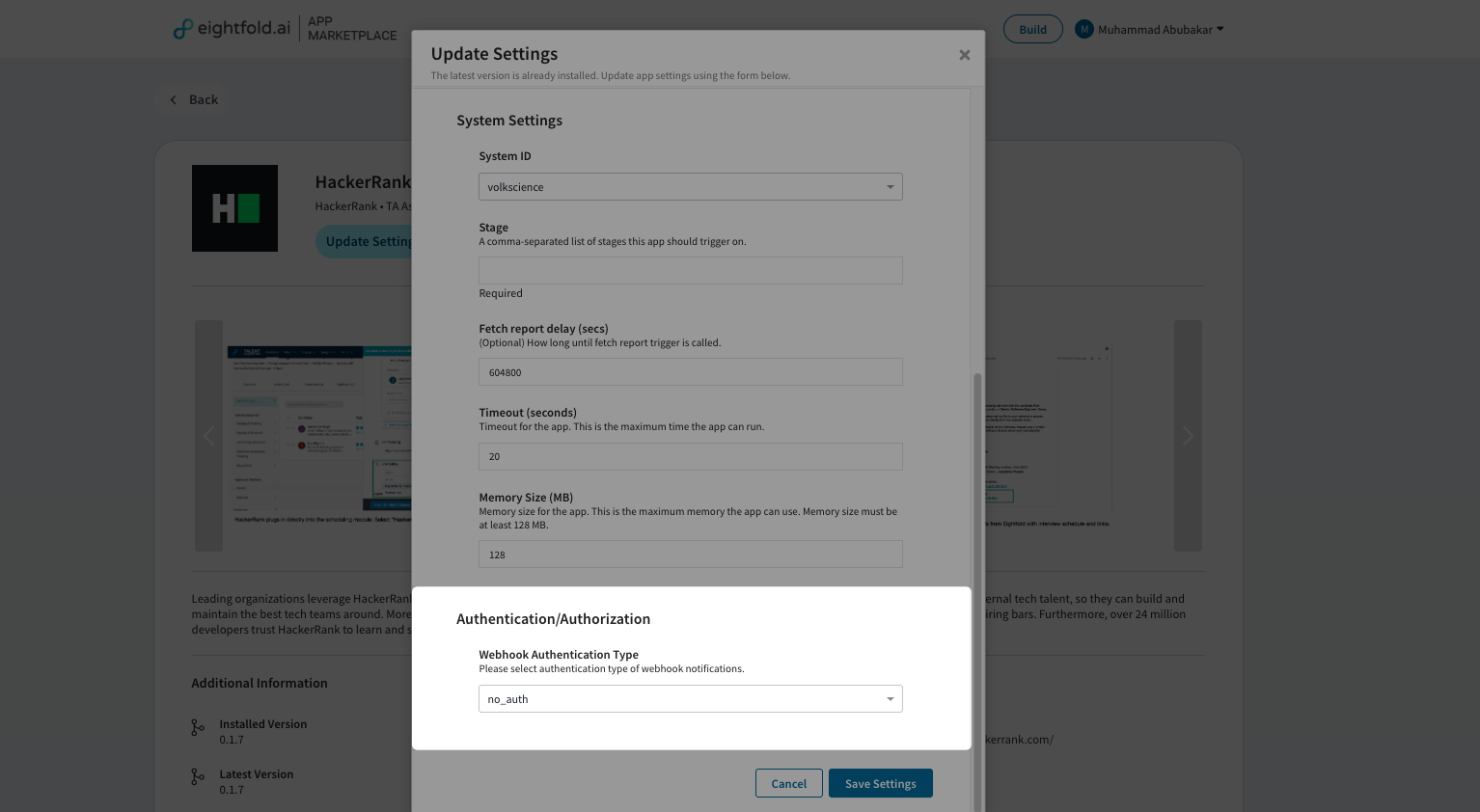The width and height of the screenshot is (1480, 812).
Task: Click the eightfold.ai logo
Action: point(232,29)
